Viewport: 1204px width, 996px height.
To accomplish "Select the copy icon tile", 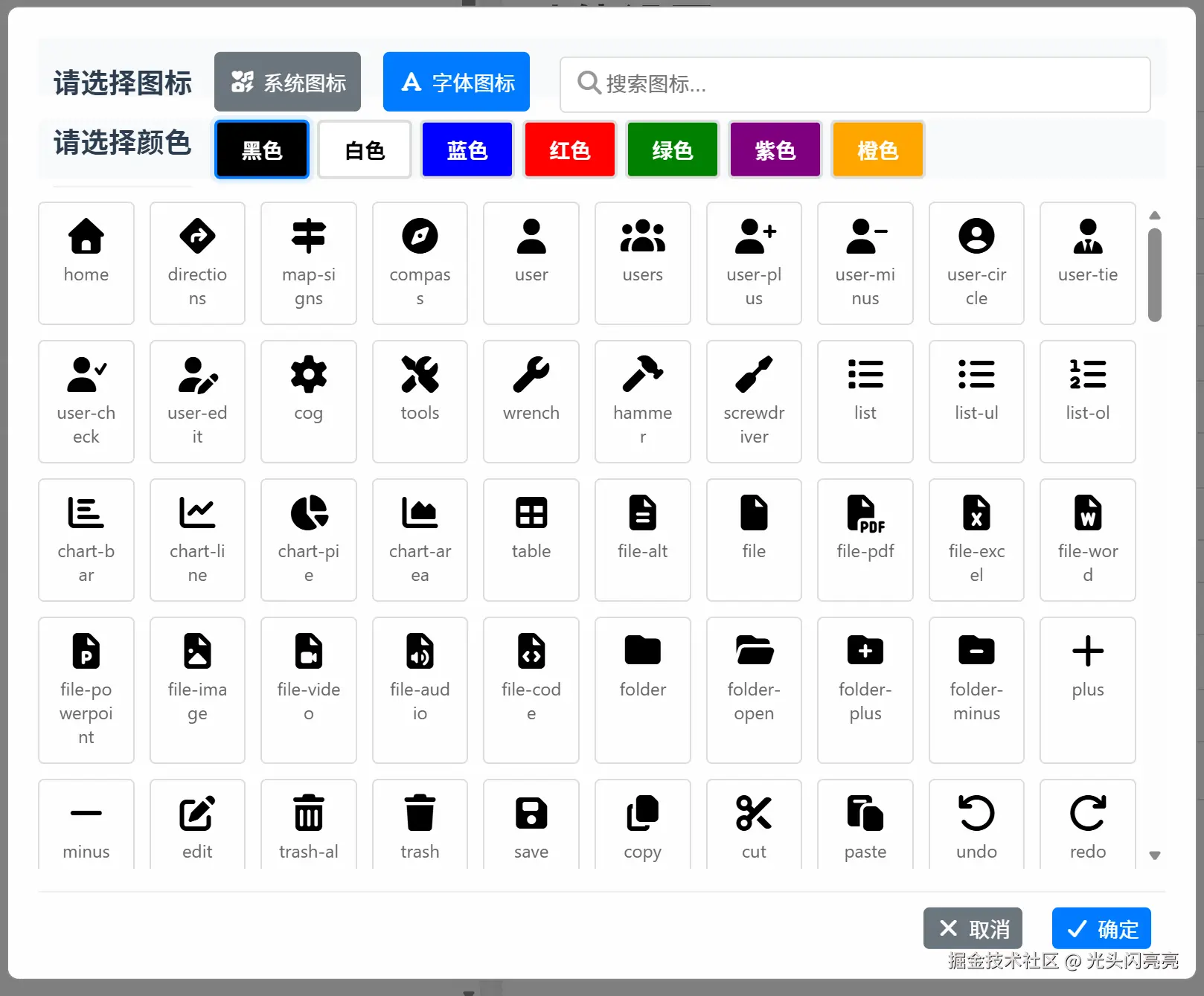I will coord(643,824).
